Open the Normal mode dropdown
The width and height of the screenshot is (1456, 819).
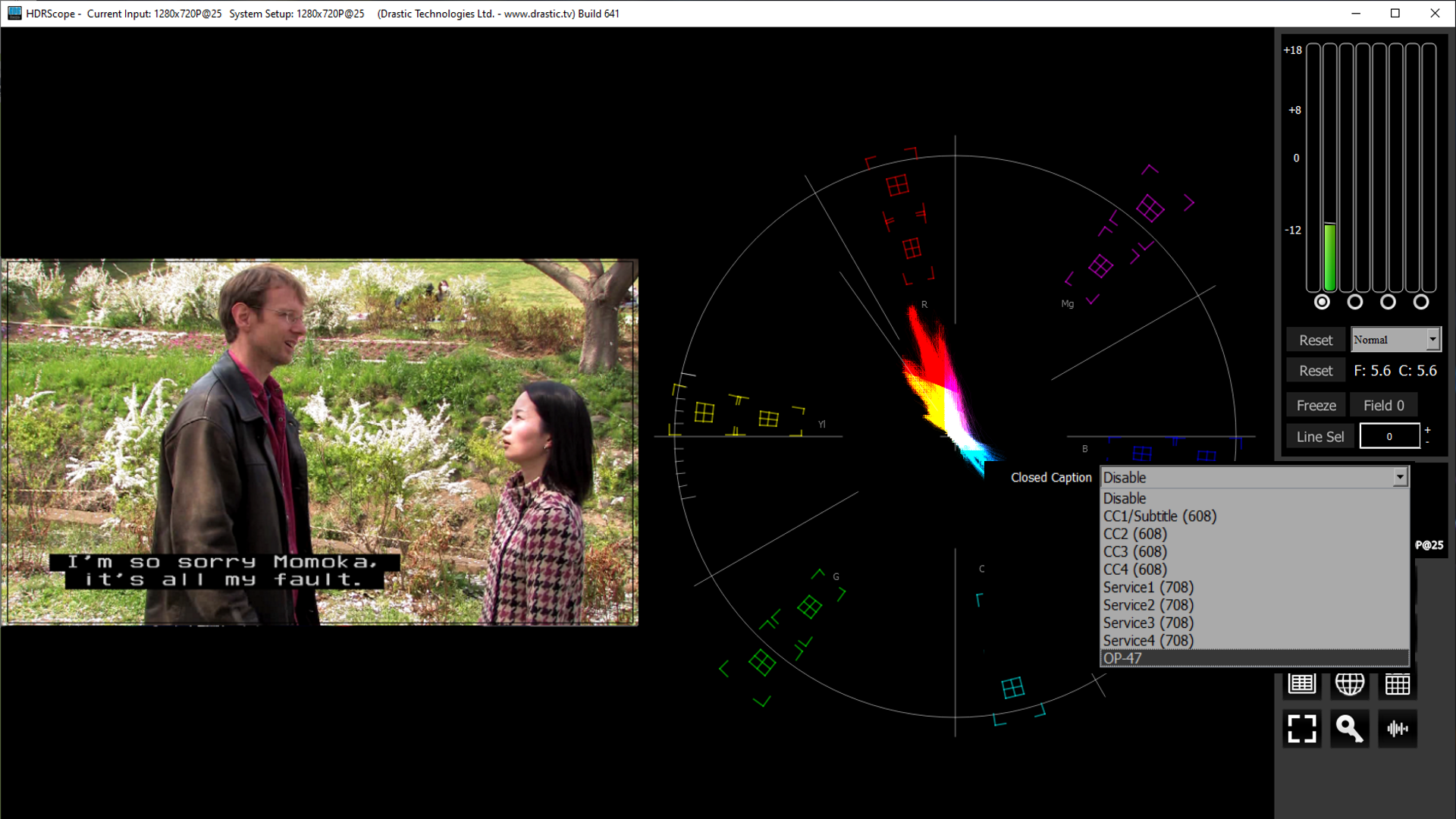tap(1395, 340)
